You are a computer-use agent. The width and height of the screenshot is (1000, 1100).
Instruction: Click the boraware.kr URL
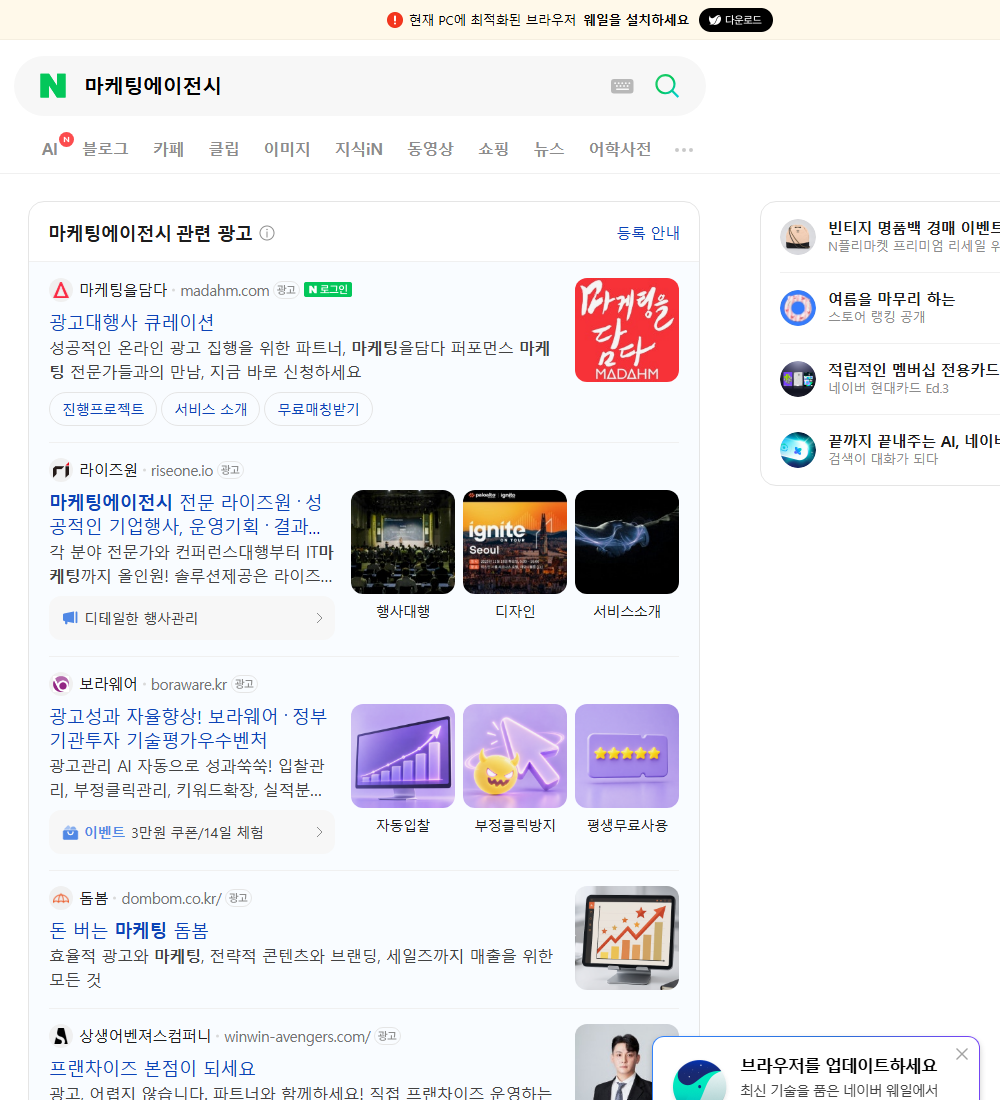click(x=189, y=684)
